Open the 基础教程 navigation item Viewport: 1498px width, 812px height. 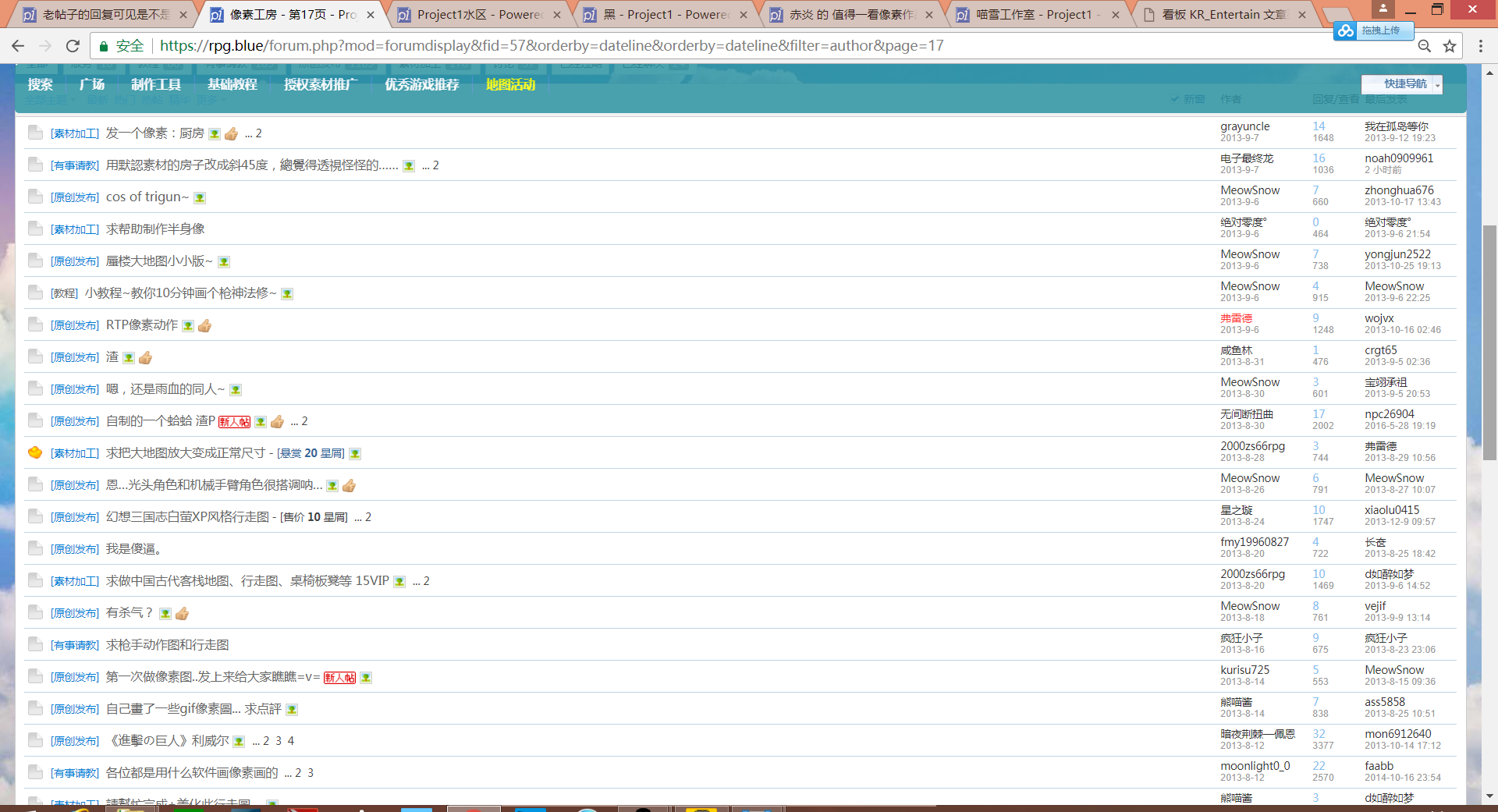233,84
